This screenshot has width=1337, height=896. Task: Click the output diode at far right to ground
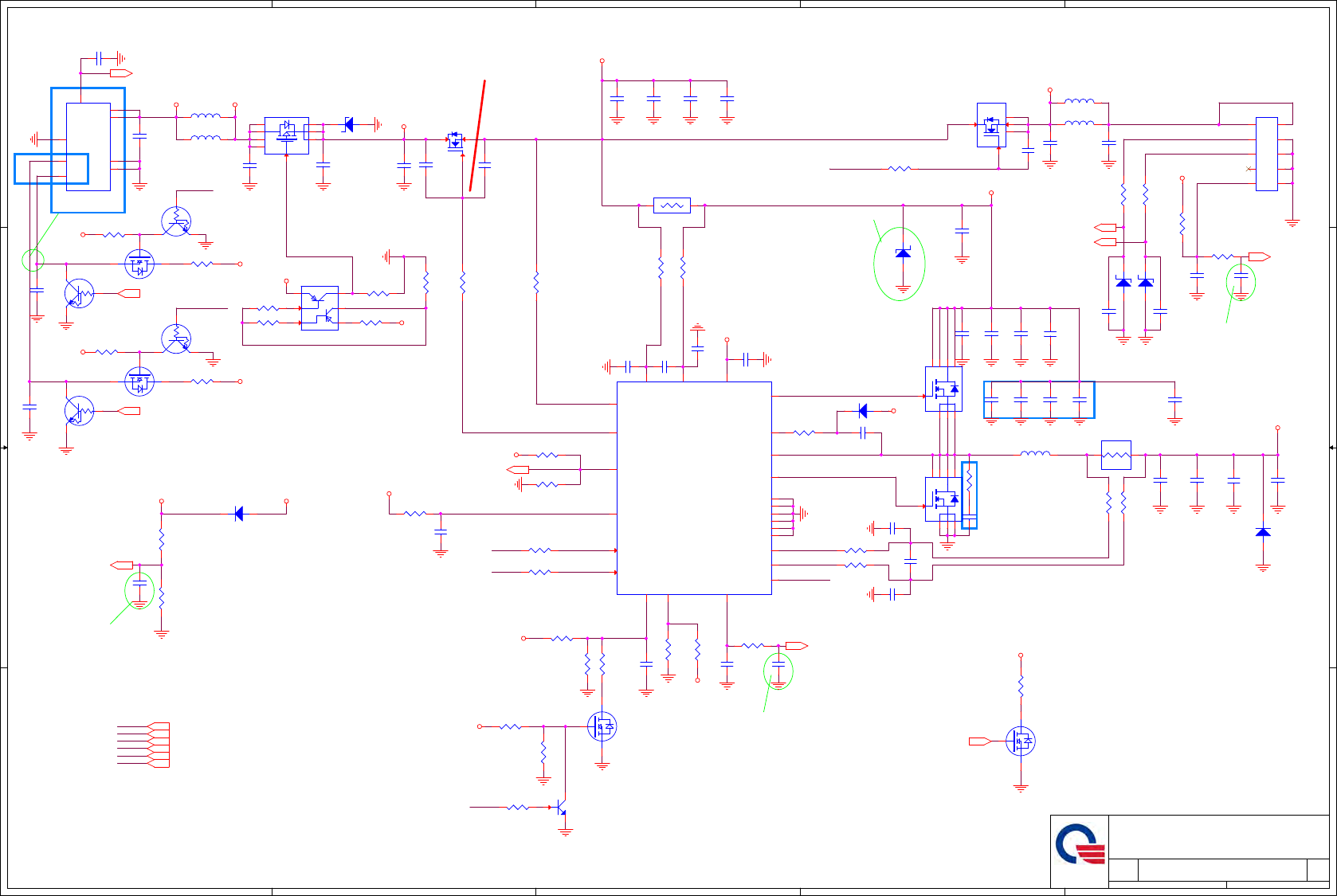[x=1263, y=531]
